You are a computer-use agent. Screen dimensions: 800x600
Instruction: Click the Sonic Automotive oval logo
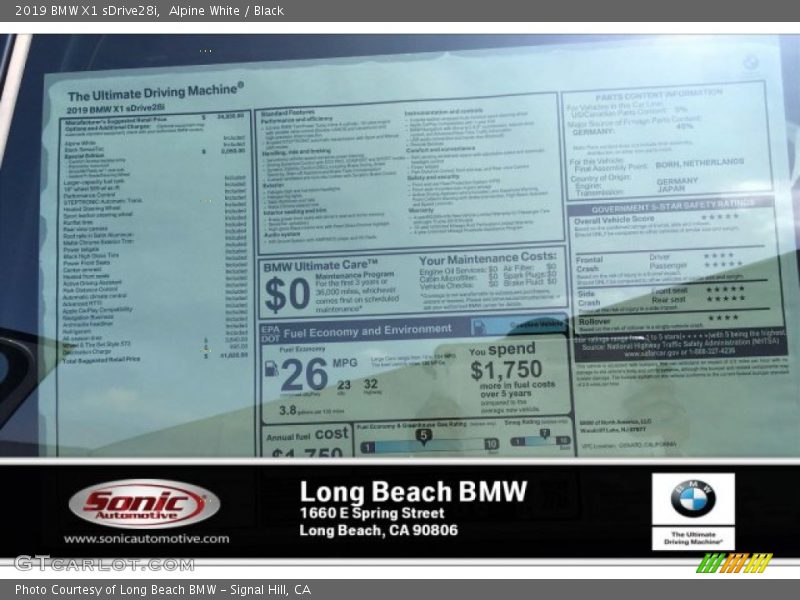pos(144,503)
